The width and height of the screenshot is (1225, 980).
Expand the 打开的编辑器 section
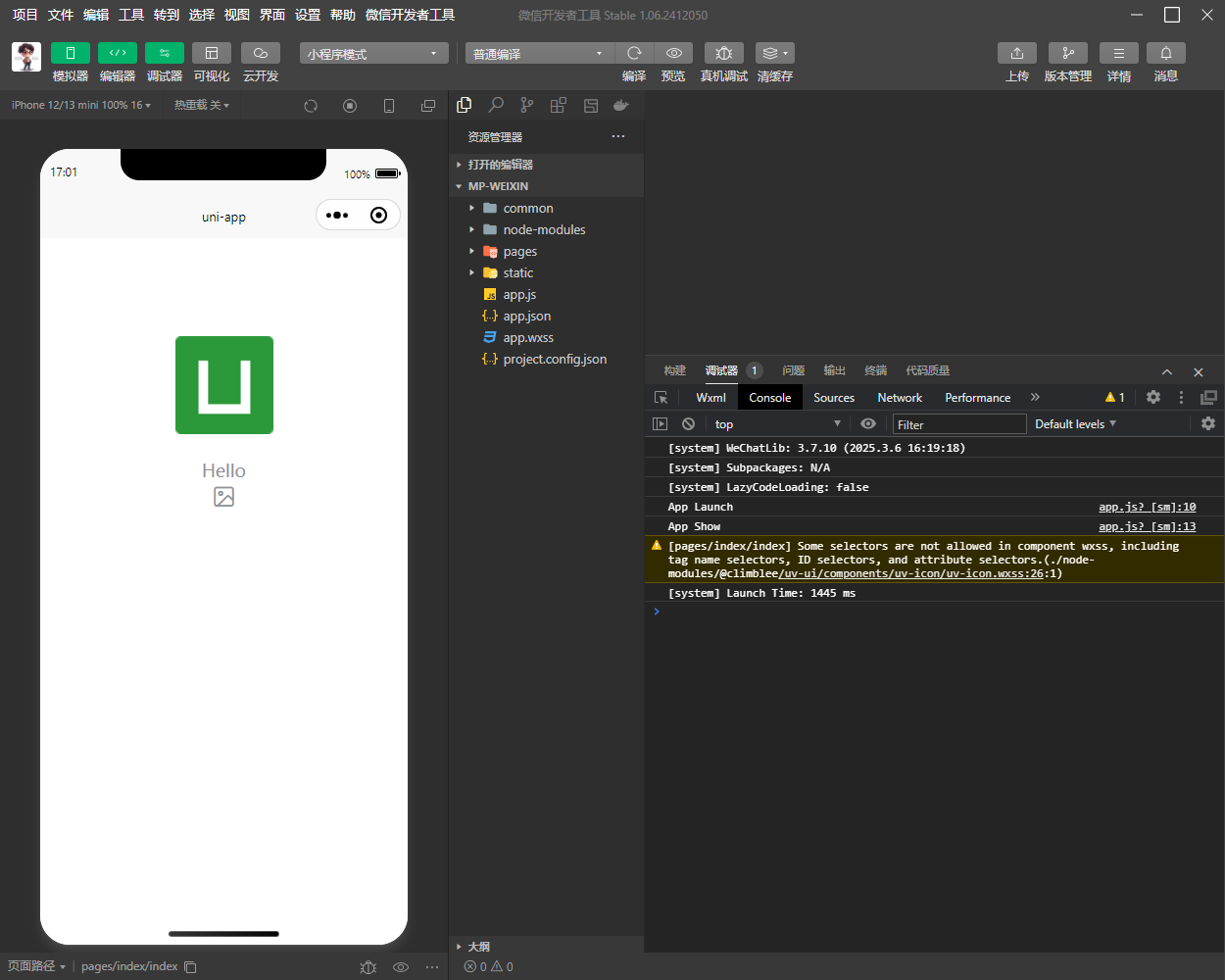click(x=546, y=165)
